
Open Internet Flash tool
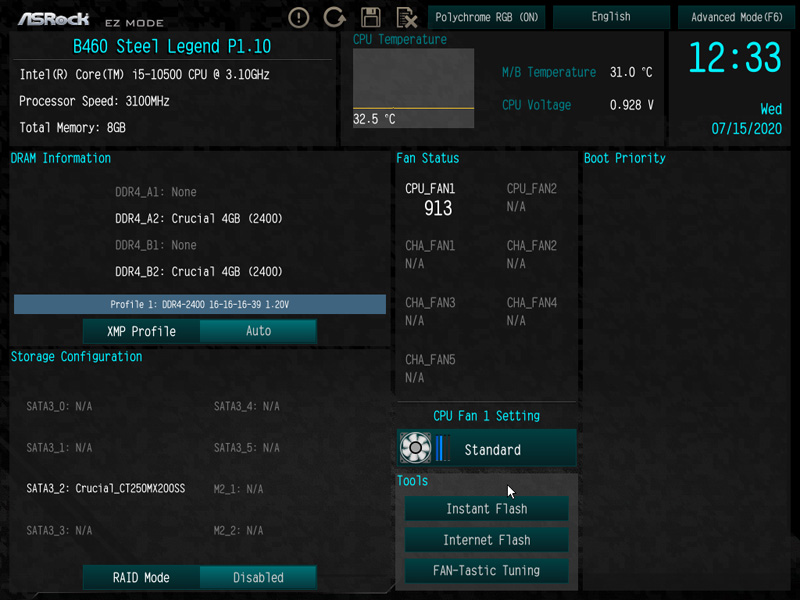[x=487, y=540]
